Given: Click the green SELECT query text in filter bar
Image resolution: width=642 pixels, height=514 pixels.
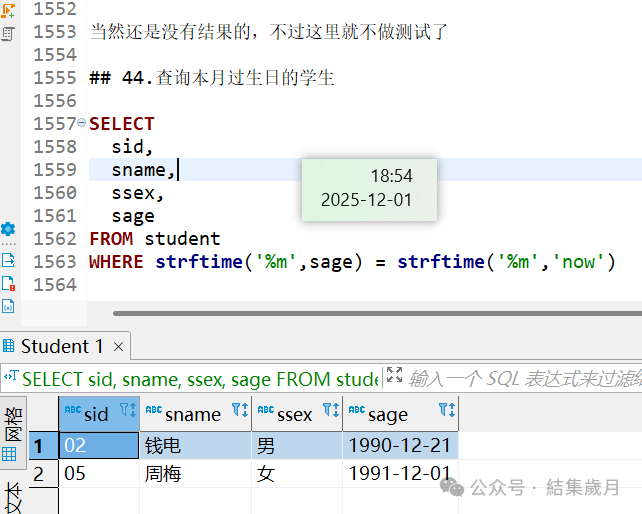Looking at the screenshot, I should 200,379.
